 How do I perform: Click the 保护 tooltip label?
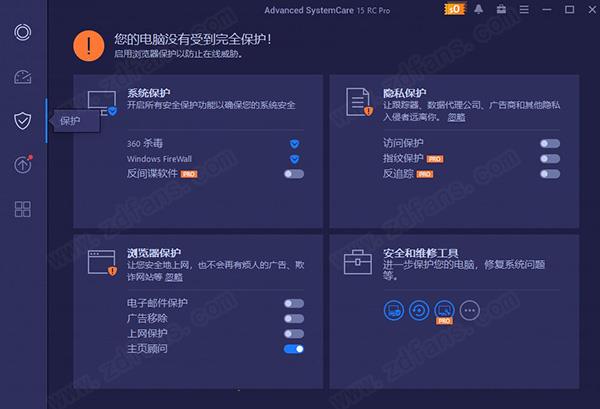click(x=70, y=121)
